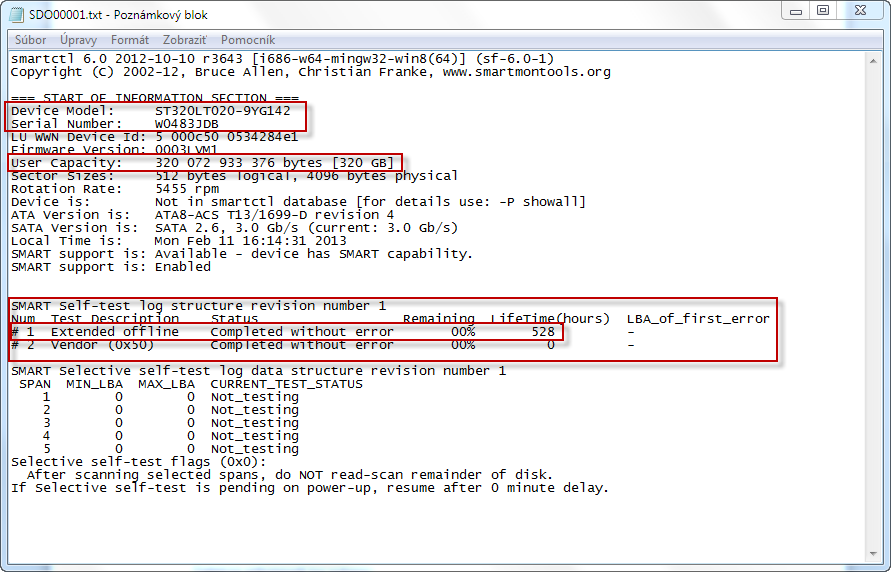Click the scrollbar down arrow
The height and width of the screenshot is (572, 891).
873,554
